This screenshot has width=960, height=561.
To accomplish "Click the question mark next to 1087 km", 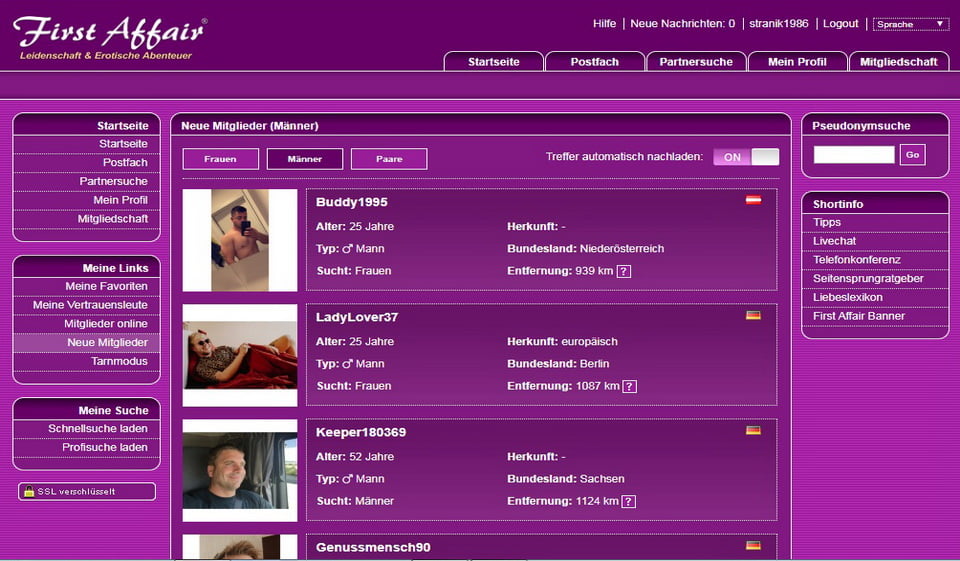I will click(x=629, y=386).
